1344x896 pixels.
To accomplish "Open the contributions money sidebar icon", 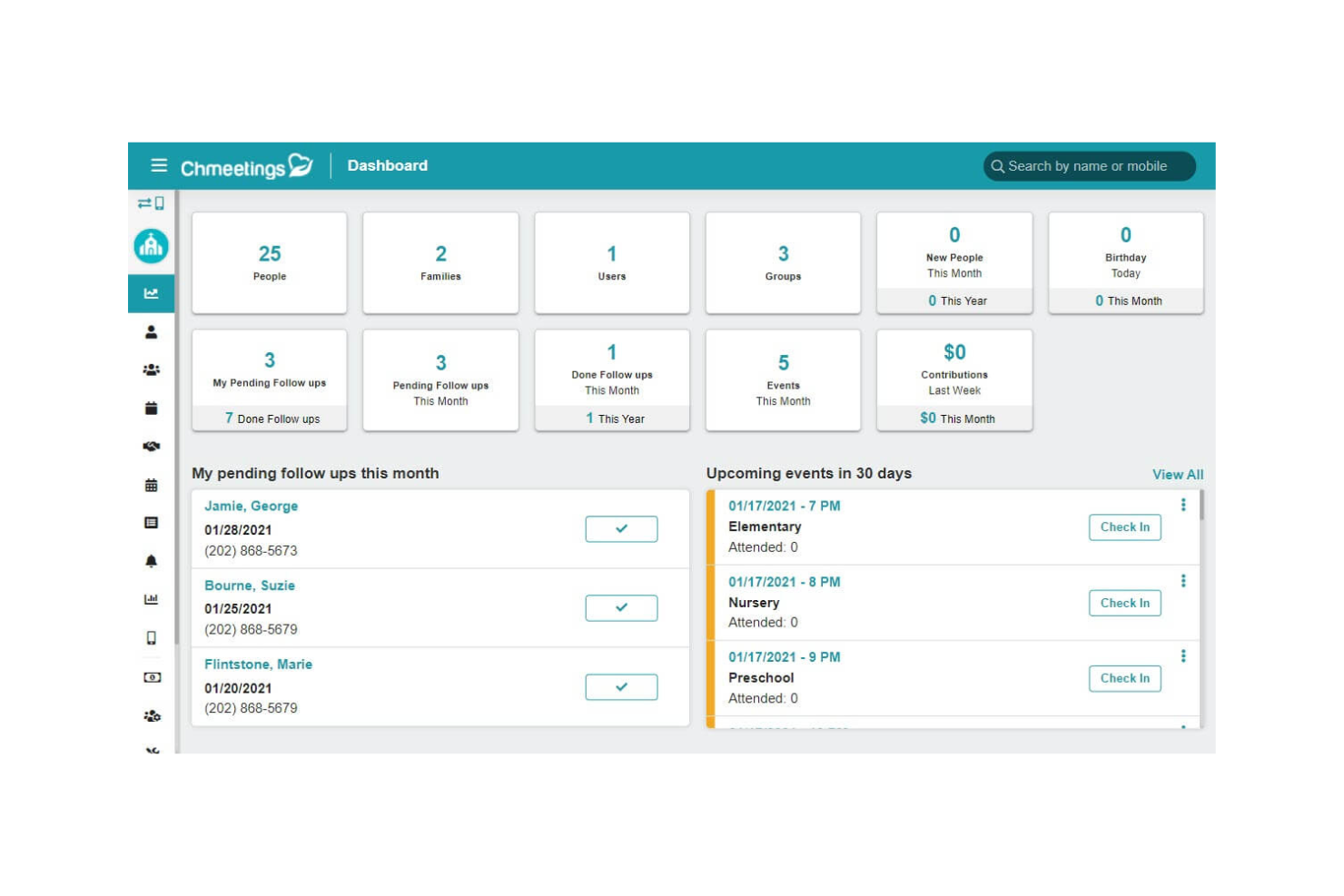I will [x=152, y=677].
